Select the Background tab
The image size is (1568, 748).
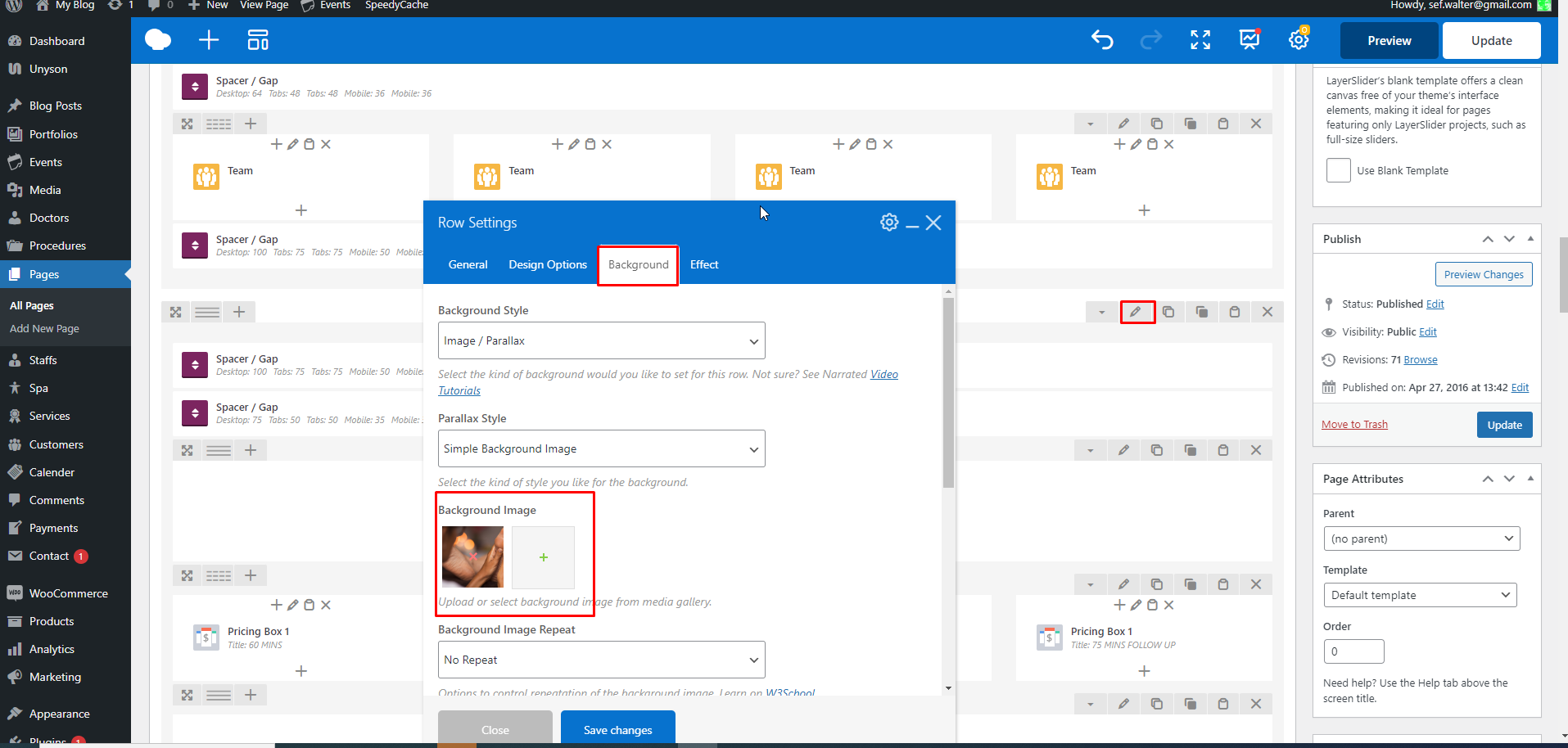(x=638, y=265)
